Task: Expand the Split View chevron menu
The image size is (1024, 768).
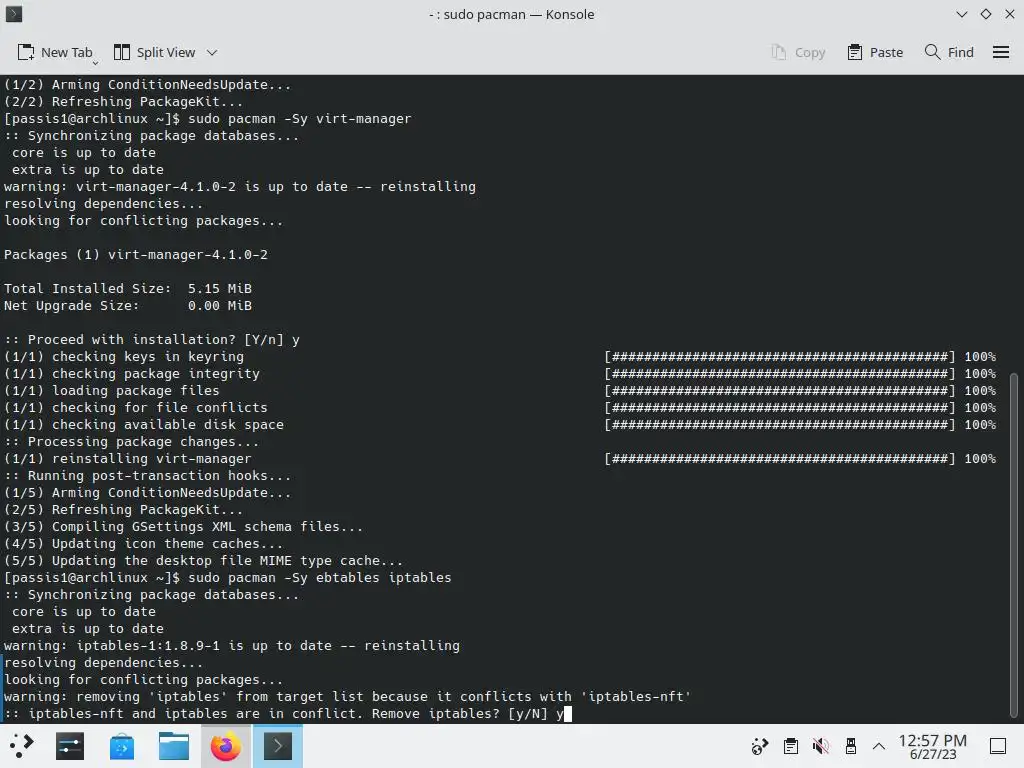Action: 212,52
